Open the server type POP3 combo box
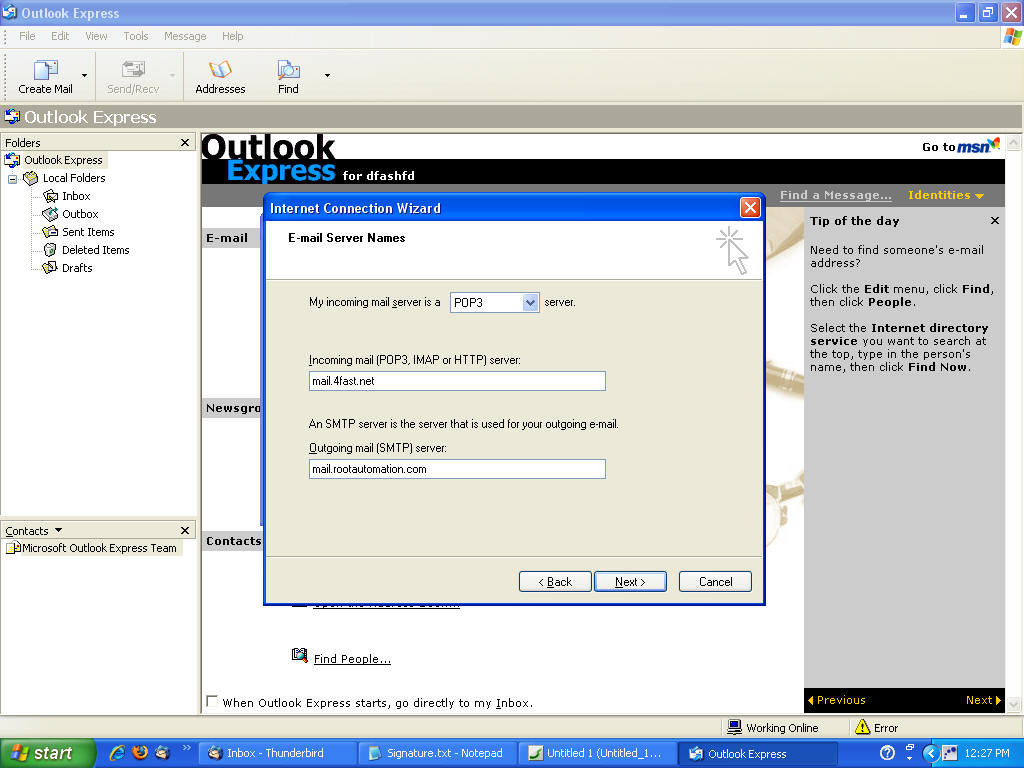The width and height of the screenshot is (1024, 768). coord(494,302)
